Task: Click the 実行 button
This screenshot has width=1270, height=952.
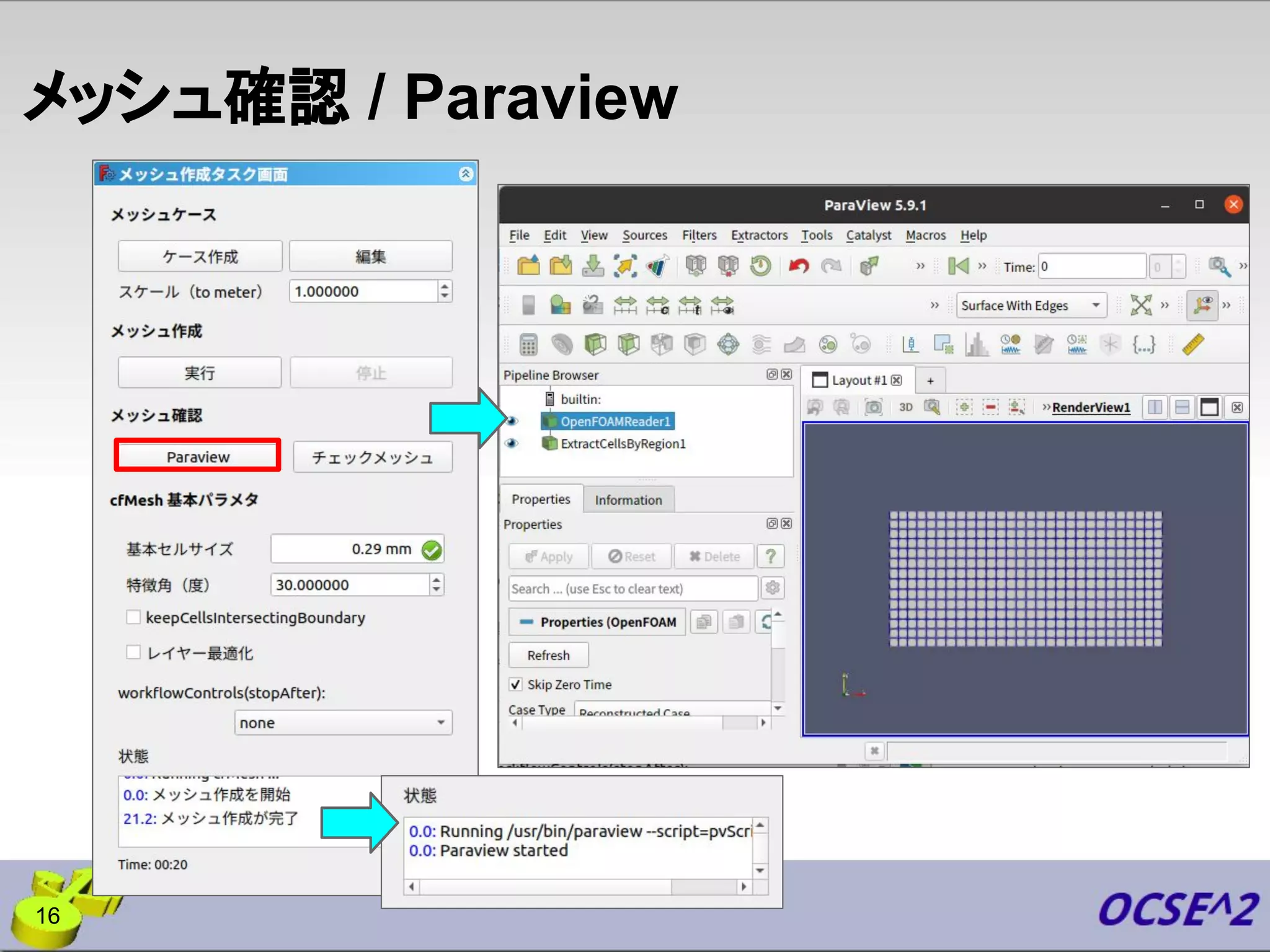Action: point(200,372)
